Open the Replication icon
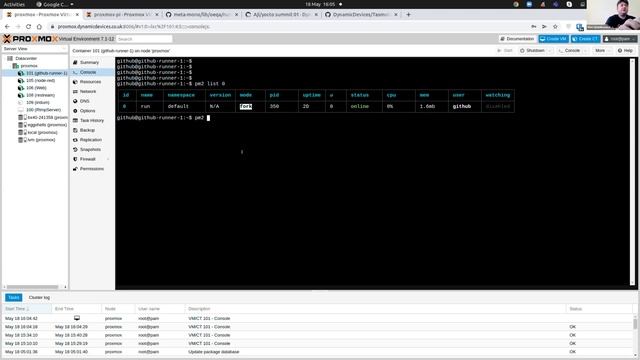Viewport: 640px width, 360px height. 75,140
